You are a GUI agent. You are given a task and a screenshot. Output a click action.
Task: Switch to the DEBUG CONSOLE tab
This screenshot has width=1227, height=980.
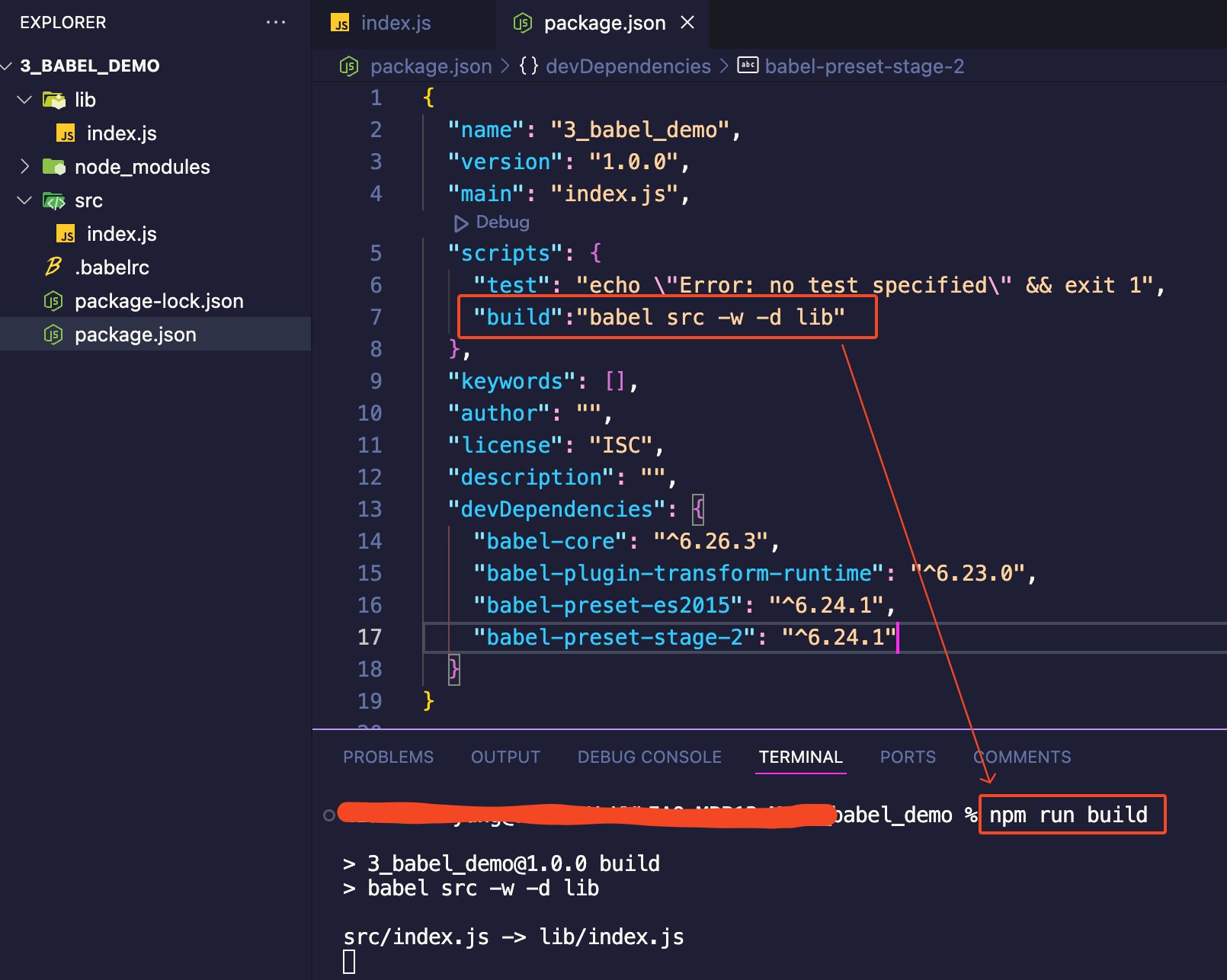click(649, 757)
